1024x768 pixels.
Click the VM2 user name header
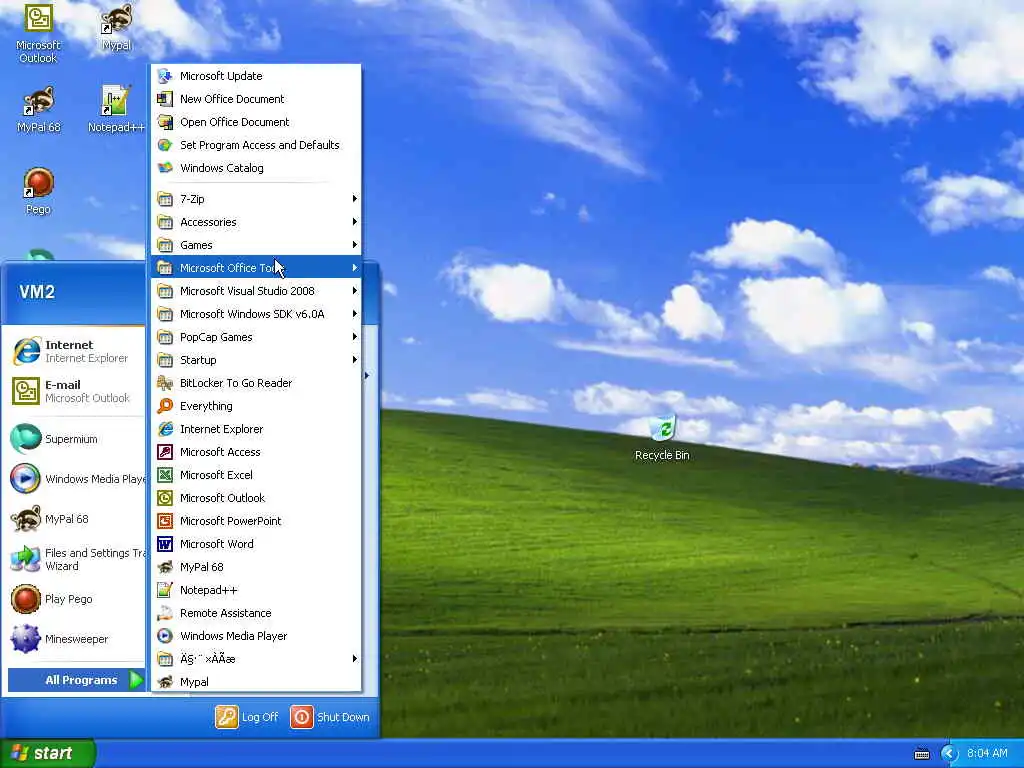tap(37, 292)
